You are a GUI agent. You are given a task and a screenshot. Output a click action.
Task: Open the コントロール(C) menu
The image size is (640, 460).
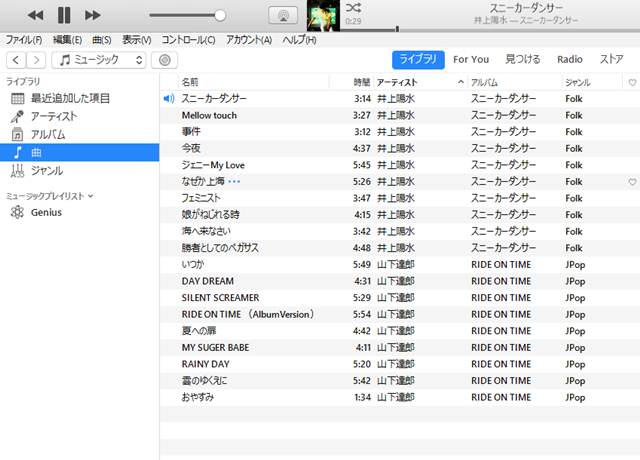tap(188, 40)
